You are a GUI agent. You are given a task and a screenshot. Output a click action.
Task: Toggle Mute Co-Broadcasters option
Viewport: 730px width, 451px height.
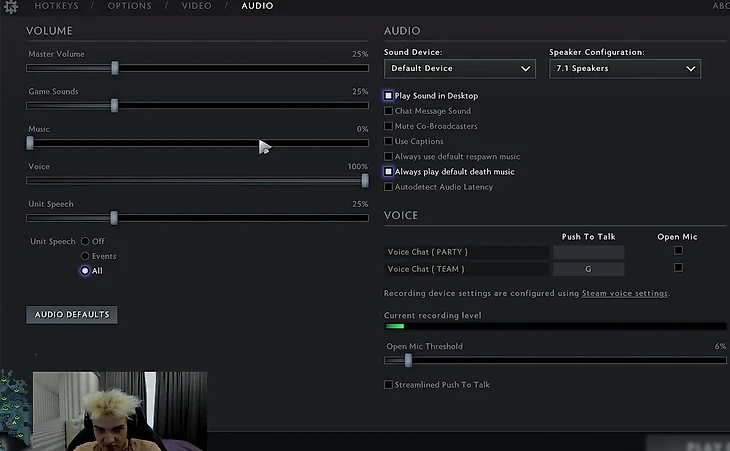[x=389, y=126]
